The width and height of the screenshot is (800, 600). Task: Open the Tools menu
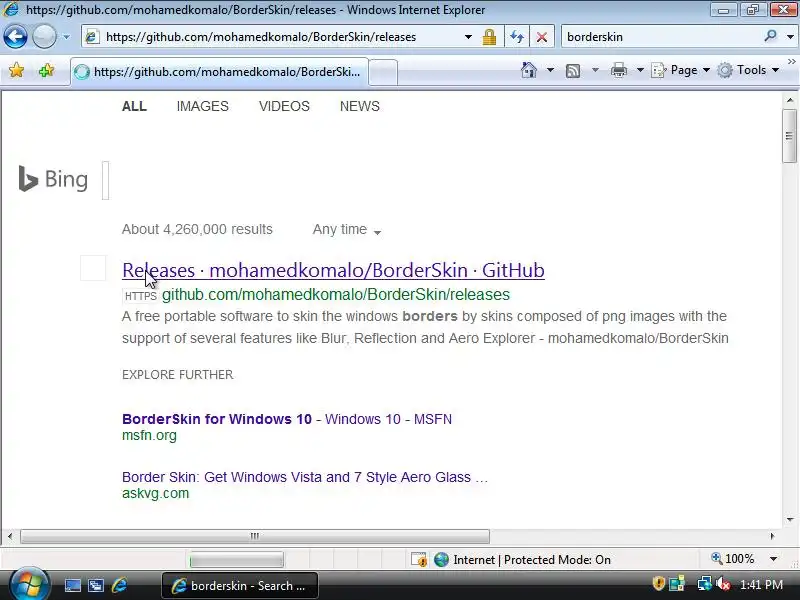click(x=748, y=70)
